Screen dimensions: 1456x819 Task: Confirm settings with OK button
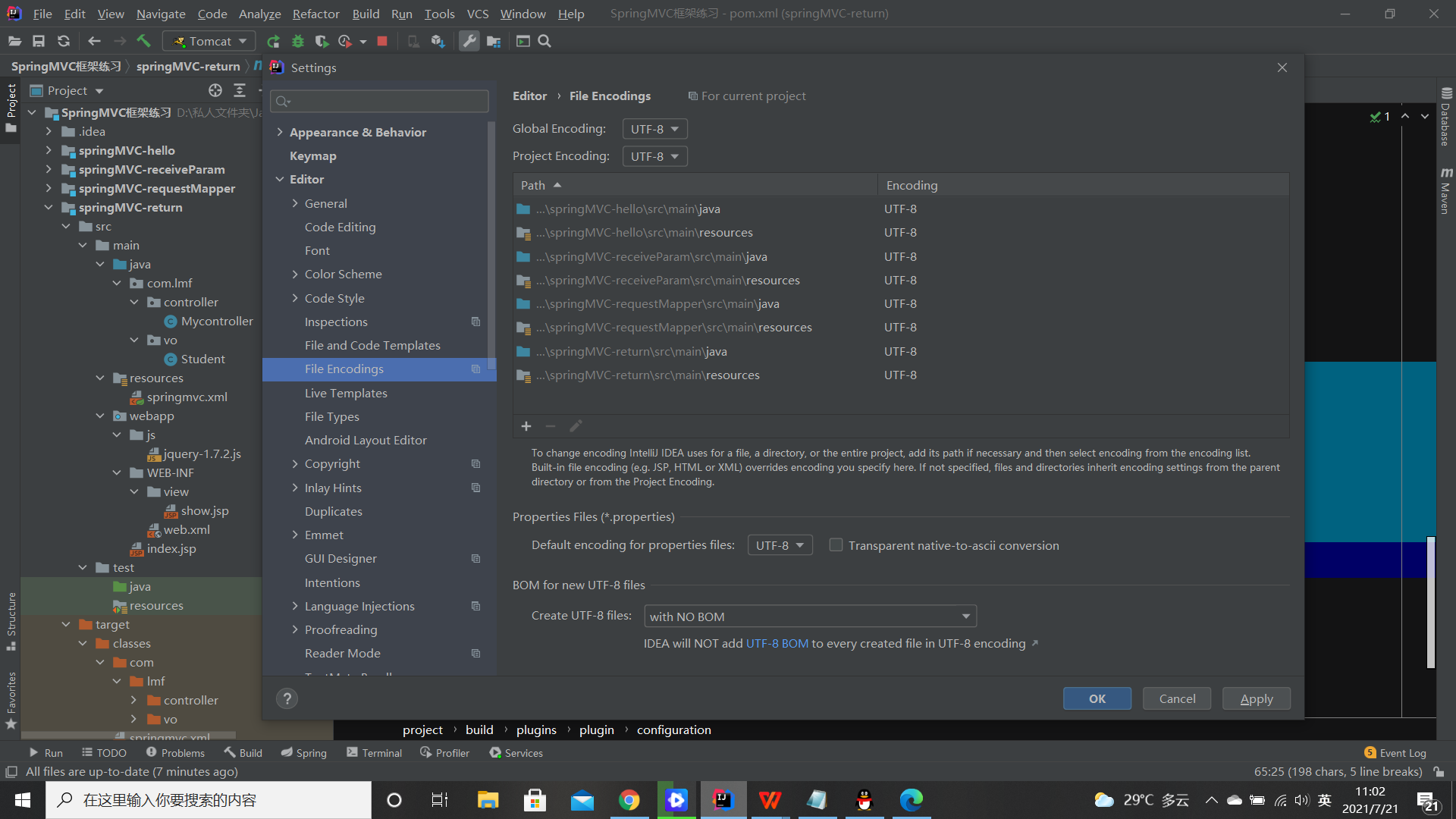(x=1097, y=698)
